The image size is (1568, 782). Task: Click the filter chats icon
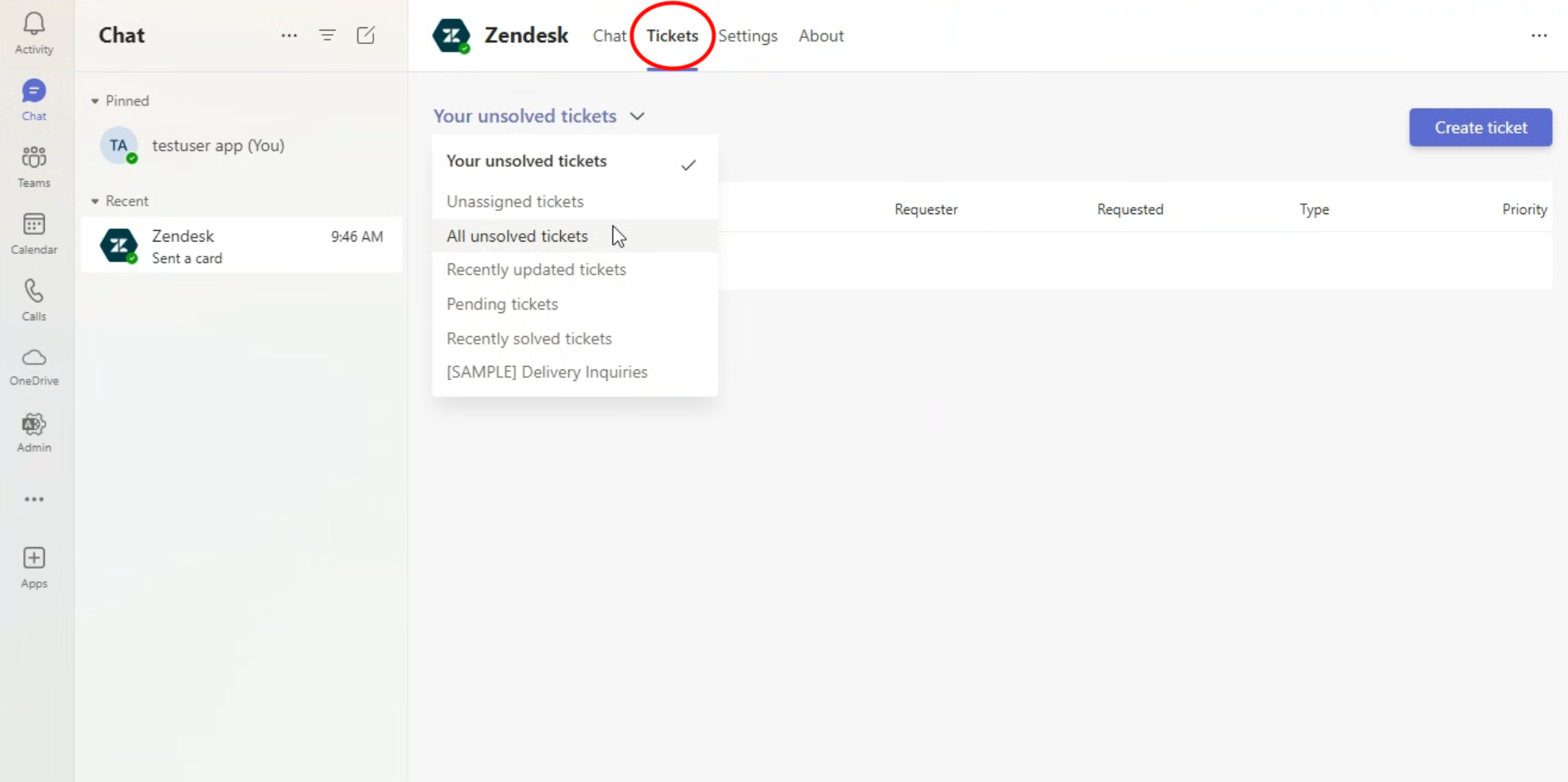[328, 35]
